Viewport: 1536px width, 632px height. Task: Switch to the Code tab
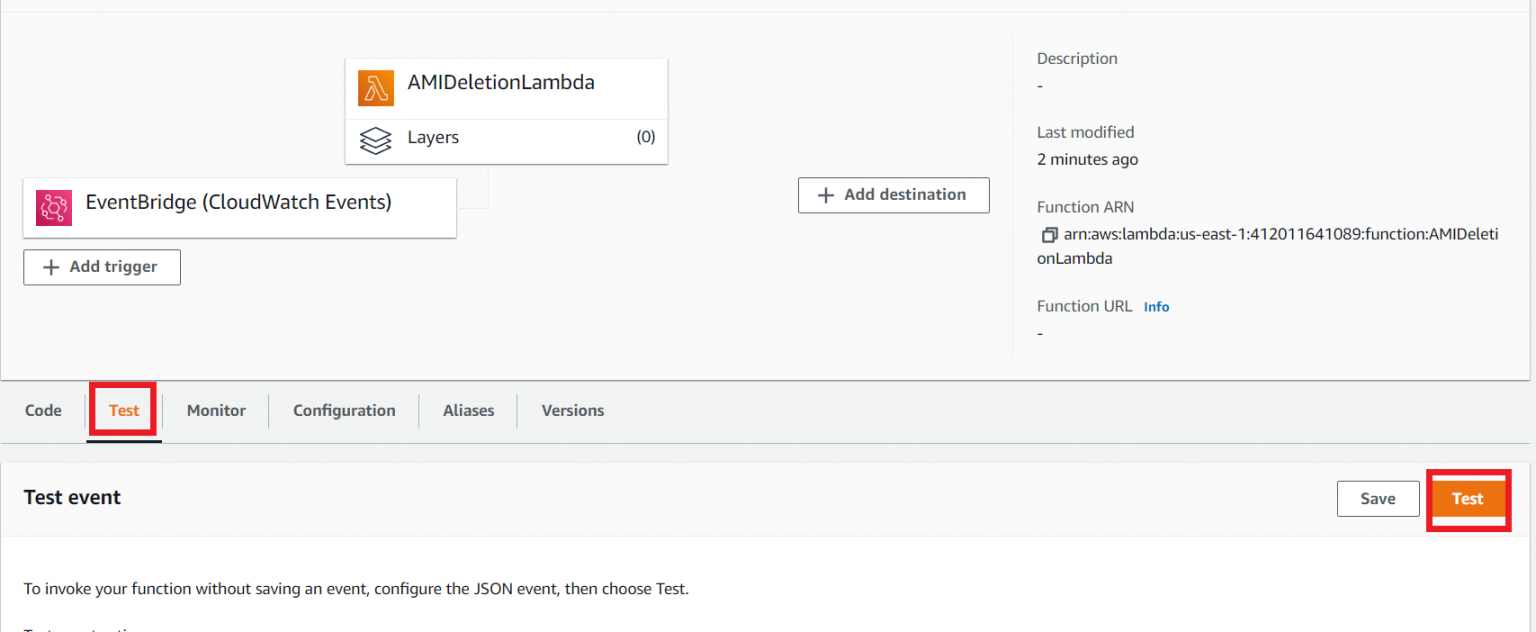[x=43, y=410]
